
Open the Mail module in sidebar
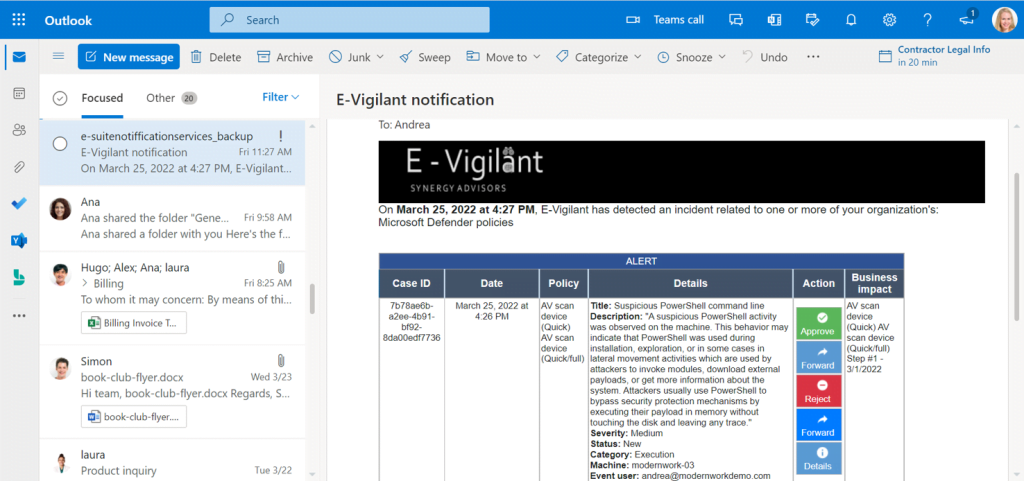click(x=19, y=57)
